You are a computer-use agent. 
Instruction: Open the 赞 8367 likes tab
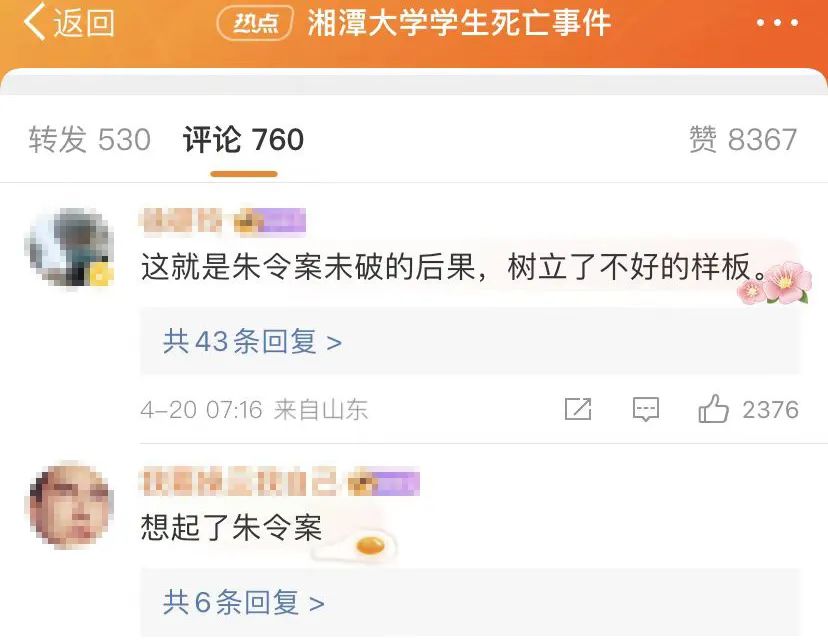pos(743,140)
